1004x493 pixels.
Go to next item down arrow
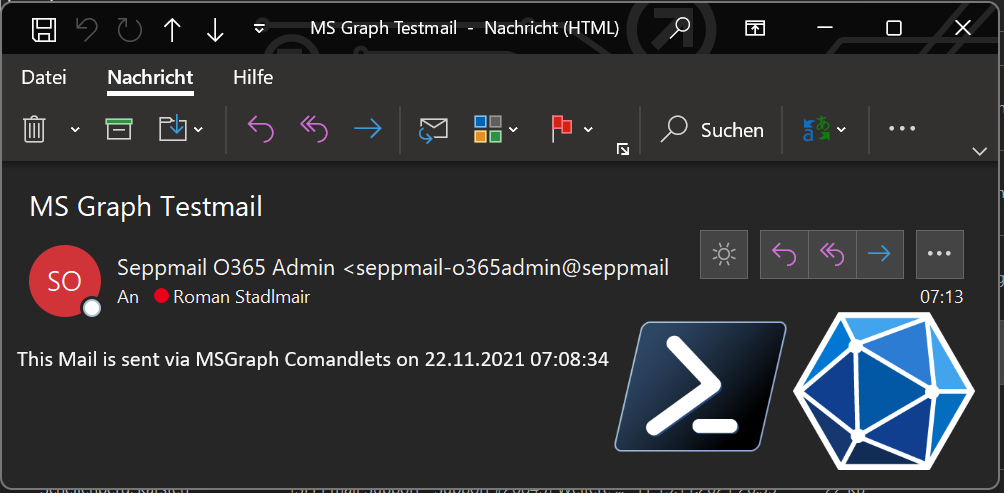(x=215, y=29)
